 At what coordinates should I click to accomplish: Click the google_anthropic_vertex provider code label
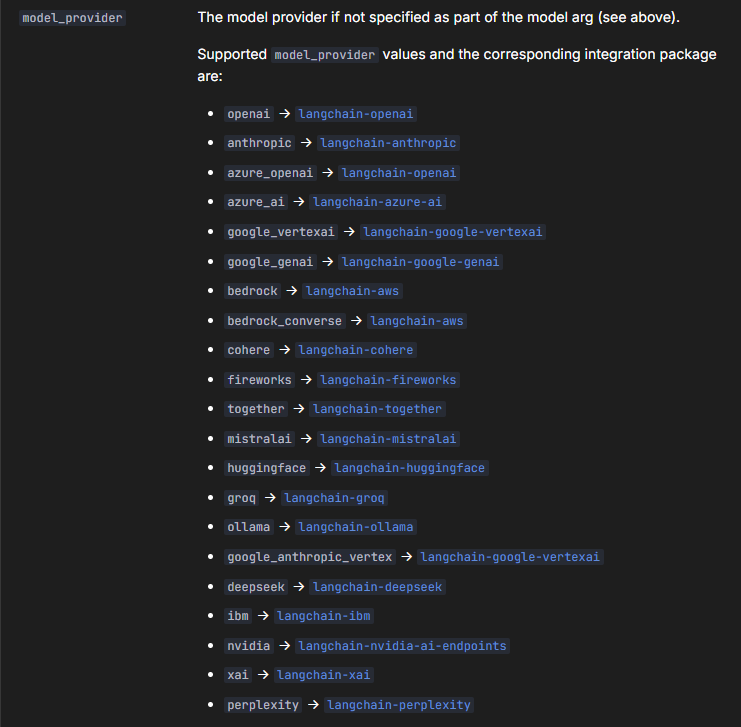coord(310,557)
